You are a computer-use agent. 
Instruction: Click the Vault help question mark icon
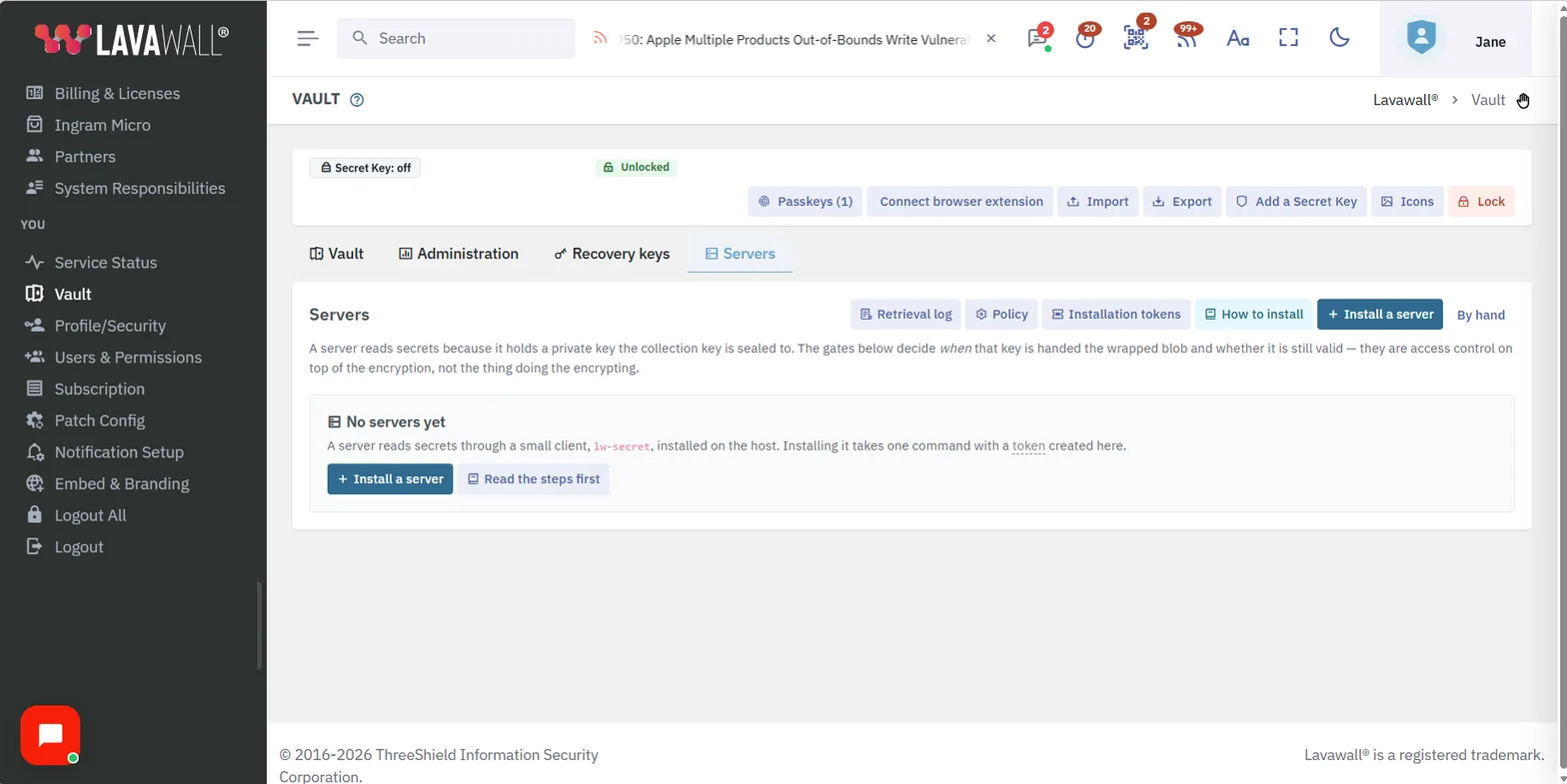coord(357,100)
